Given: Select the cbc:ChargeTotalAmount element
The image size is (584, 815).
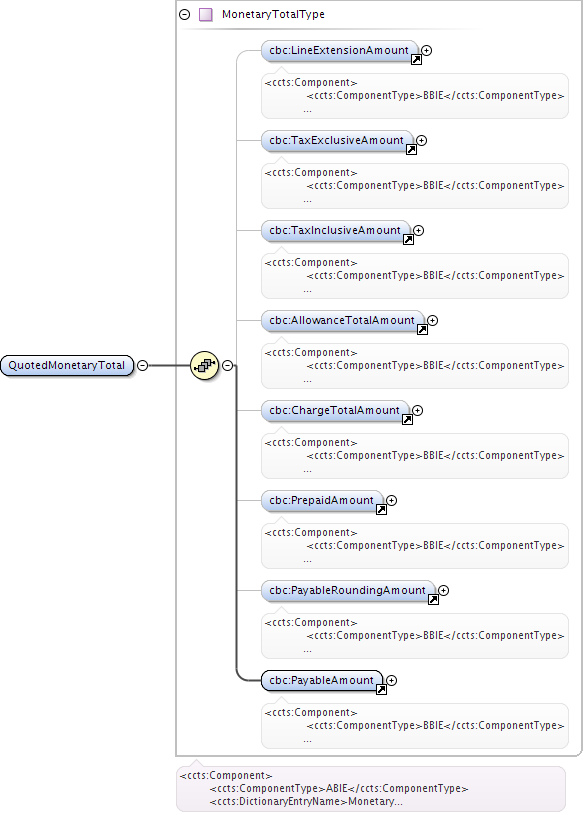Looking at the screenshot, I should click(x=335, y=411).
